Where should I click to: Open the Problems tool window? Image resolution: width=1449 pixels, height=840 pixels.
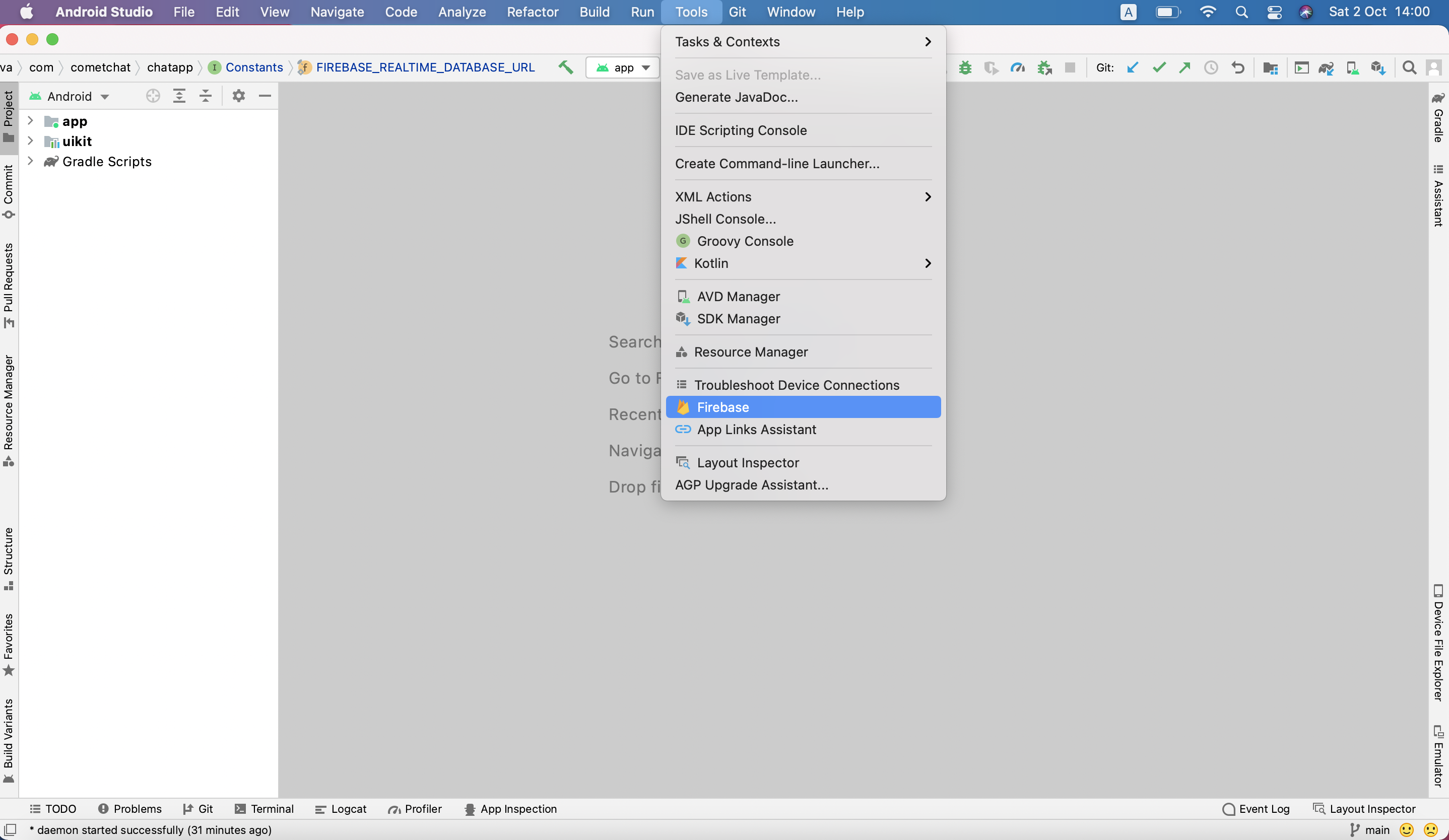click(129, 809)
